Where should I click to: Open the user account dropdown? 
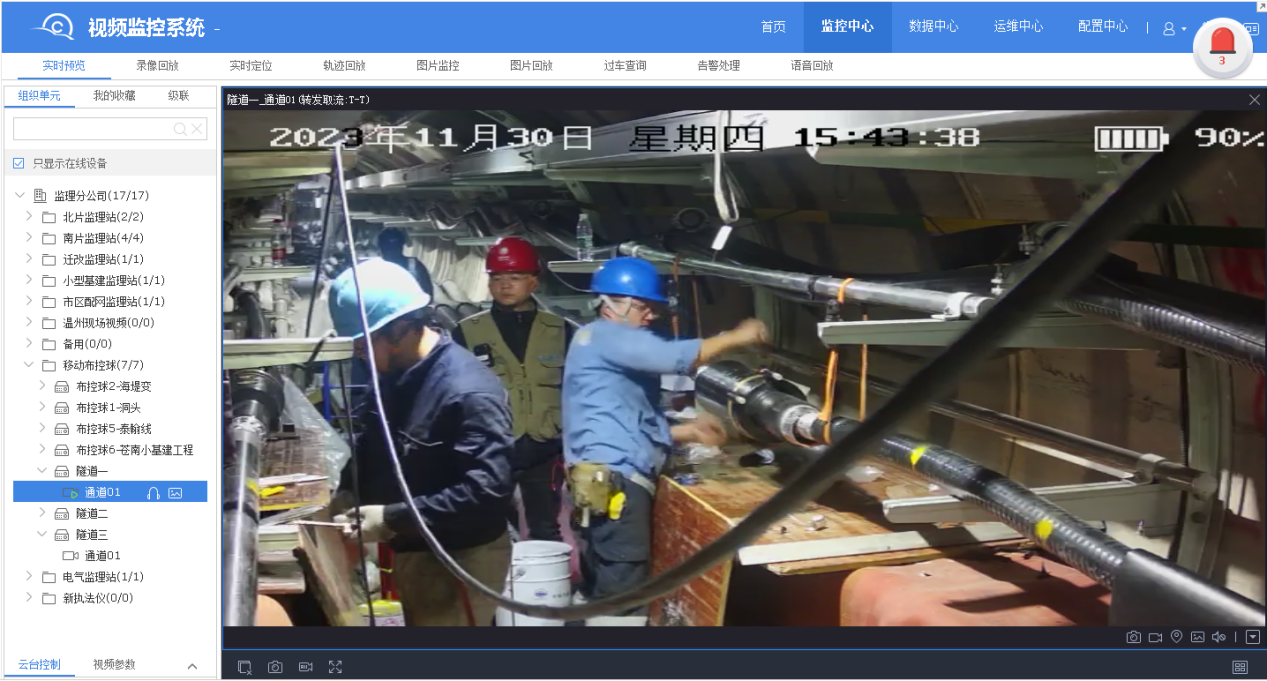(x=1174, y=28)
